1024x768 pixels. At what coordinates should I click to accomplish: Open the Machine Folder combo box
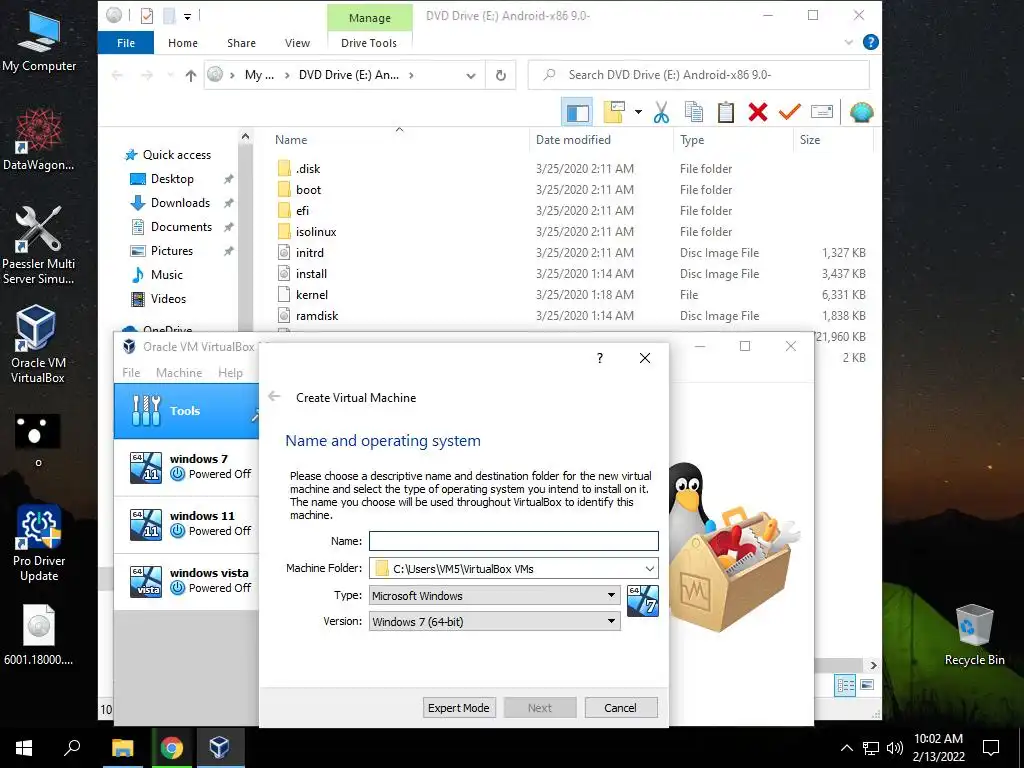pyautogui.click(x=513, y=568)
